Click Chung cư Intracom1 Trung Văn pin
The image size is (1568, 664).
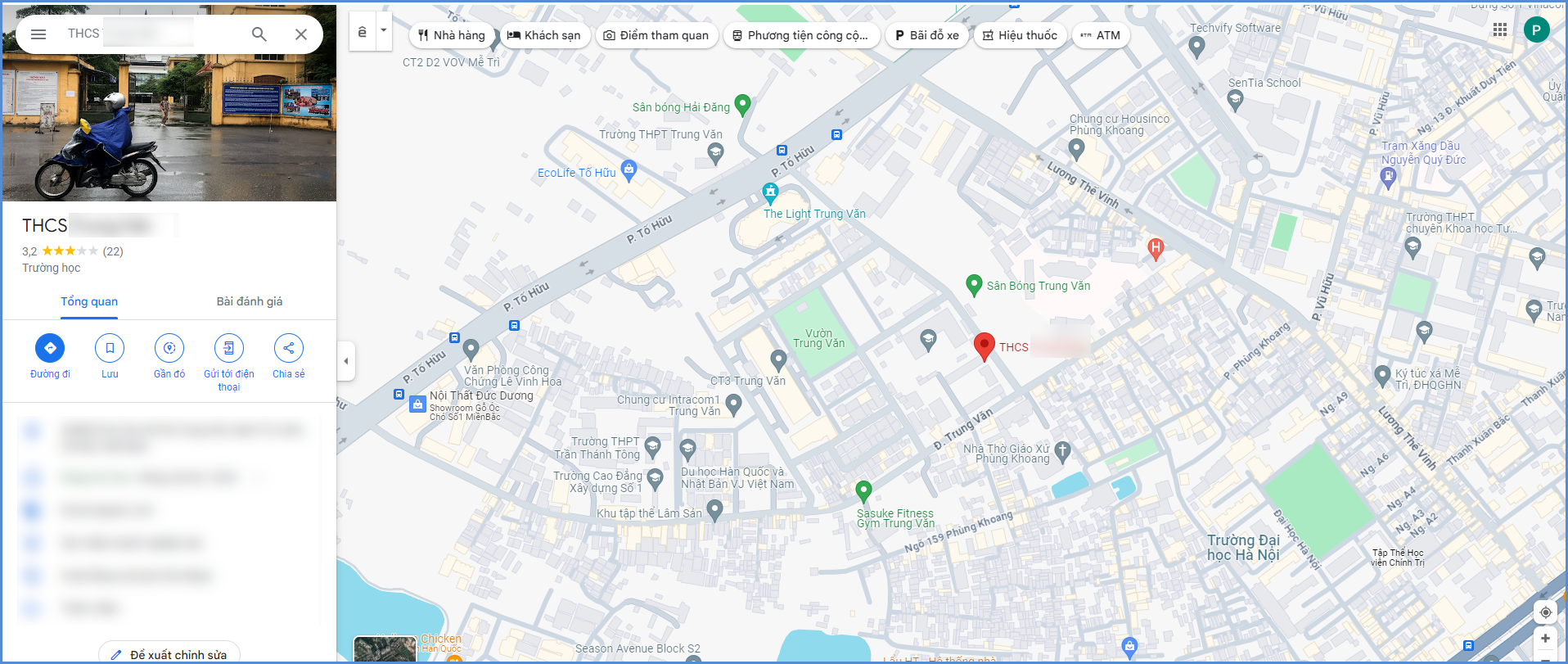733,404
